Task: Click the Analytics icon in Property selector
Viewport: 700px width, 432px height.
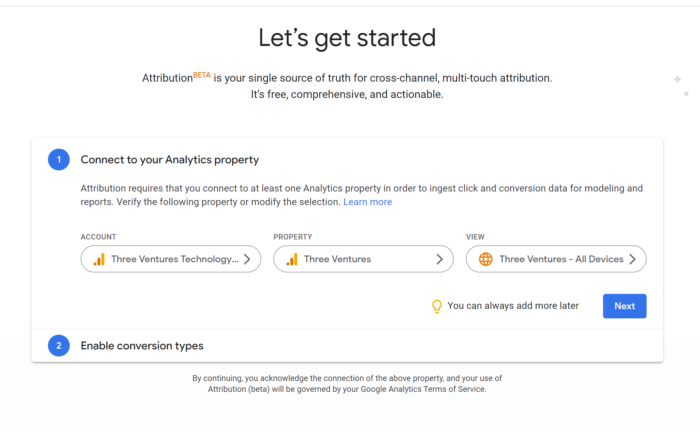Action: [x=291, y=259]
